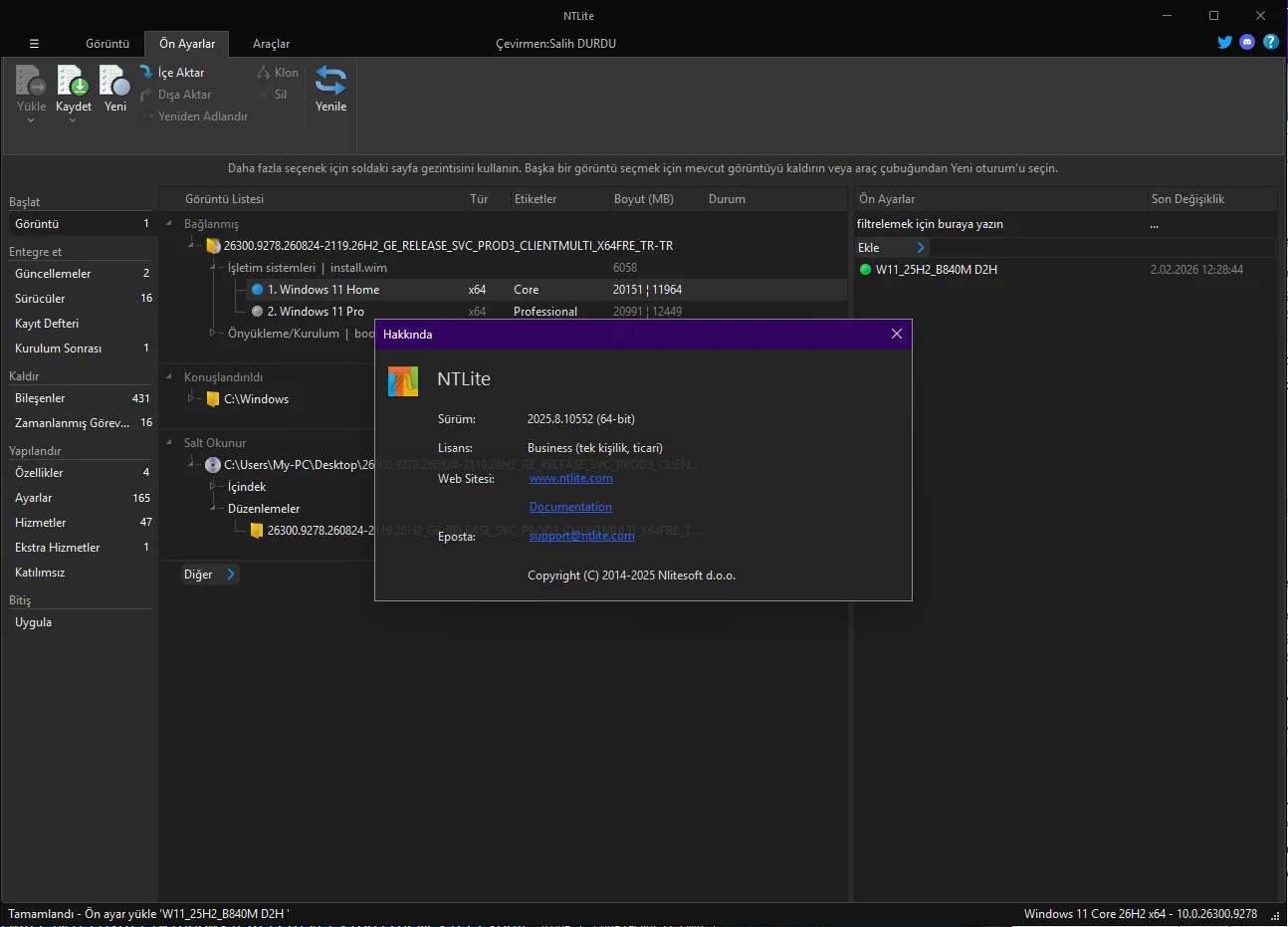Click the disc icon beside the C:\Users\My-PC path
The image size is (1288, 927).
(213, 465)
